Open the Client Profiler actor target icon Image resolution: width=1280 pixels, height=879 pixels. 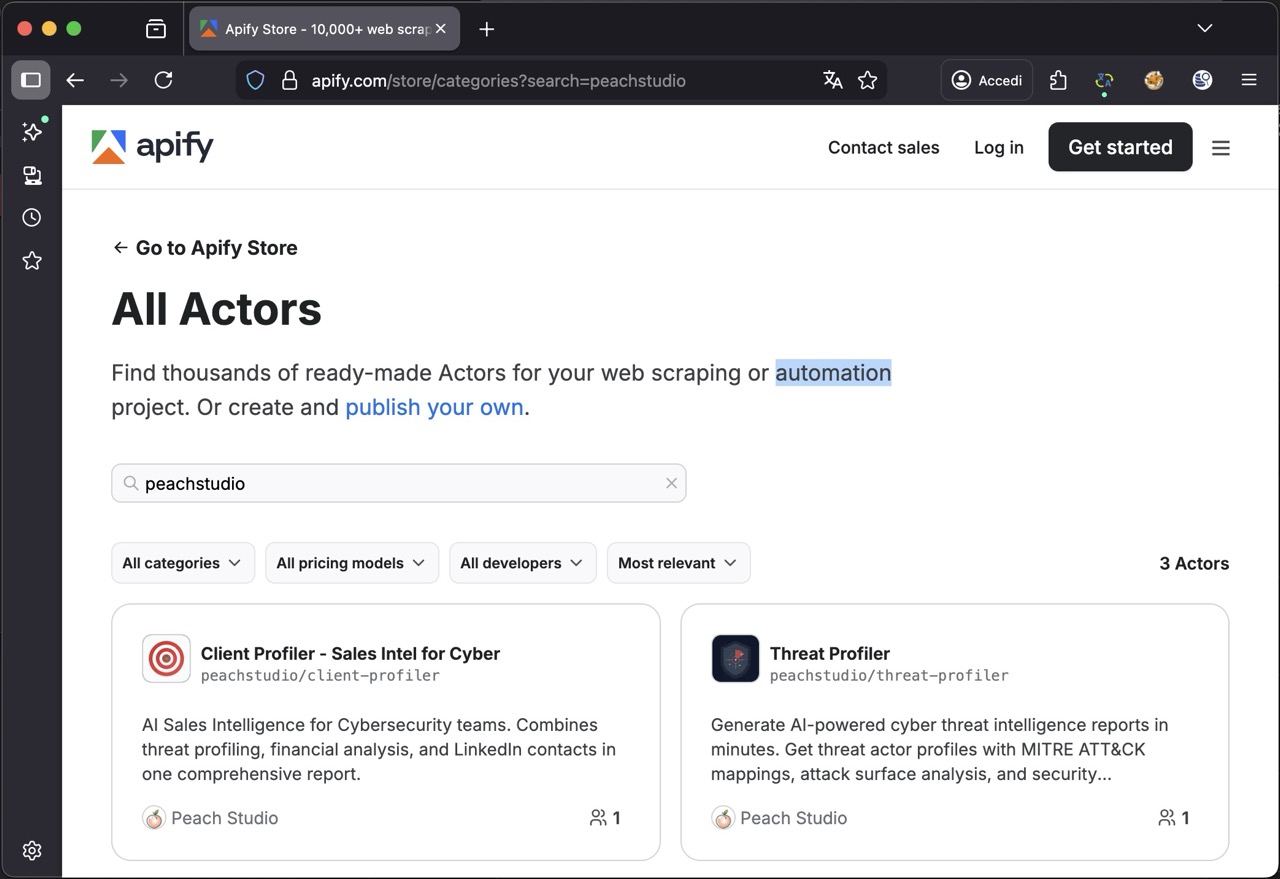tap(166, 658)
